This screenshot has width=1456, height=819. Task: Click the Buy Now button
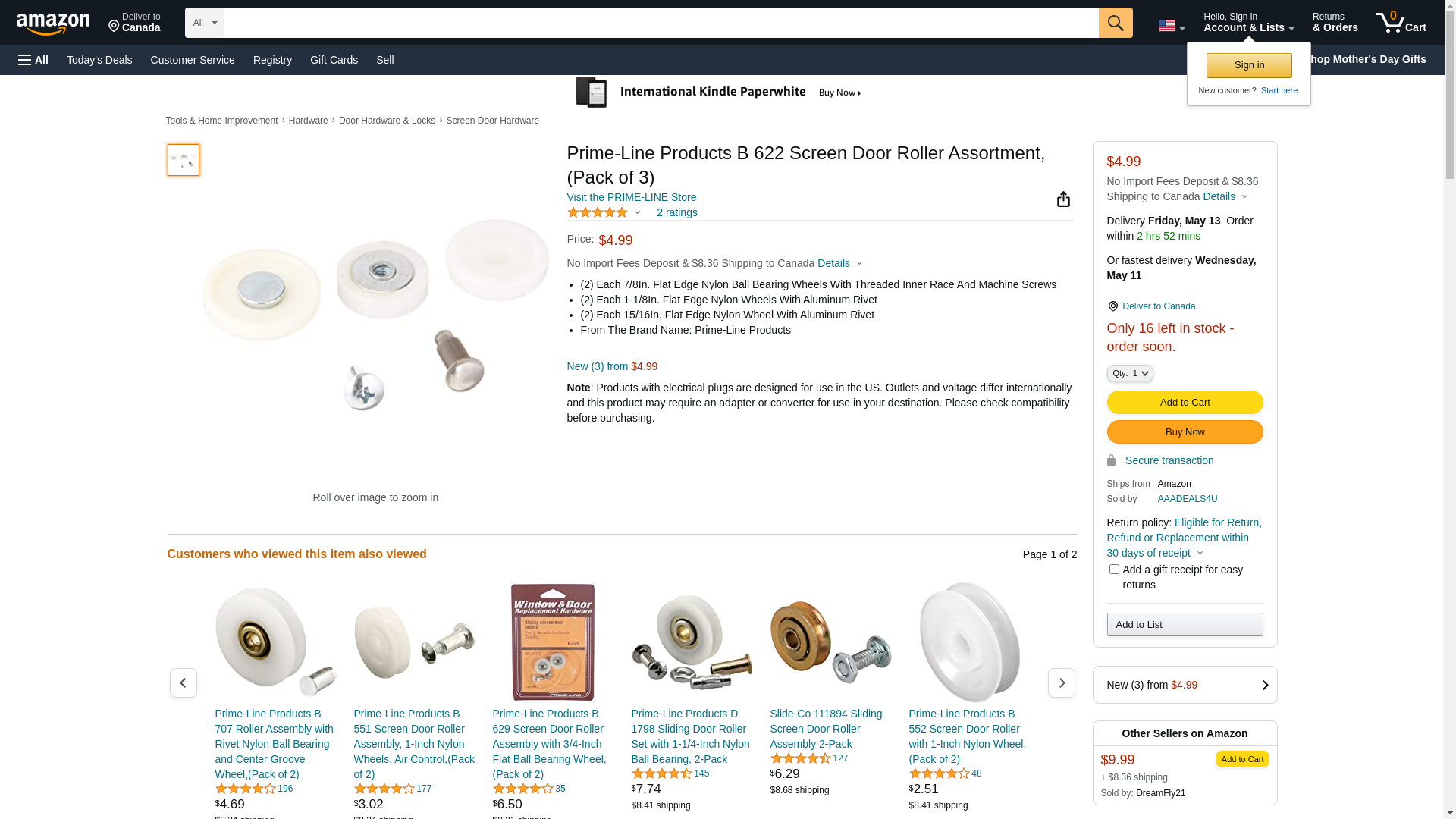tap(1185, 431)
